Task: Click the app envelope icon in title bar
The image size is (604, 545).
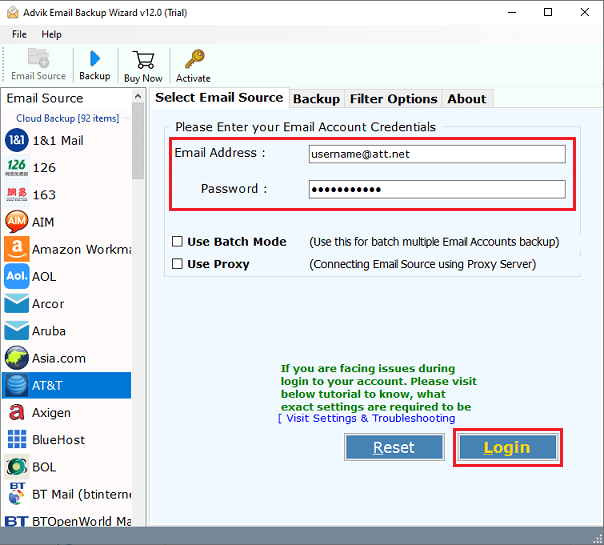Action: (x=13, y=13)
